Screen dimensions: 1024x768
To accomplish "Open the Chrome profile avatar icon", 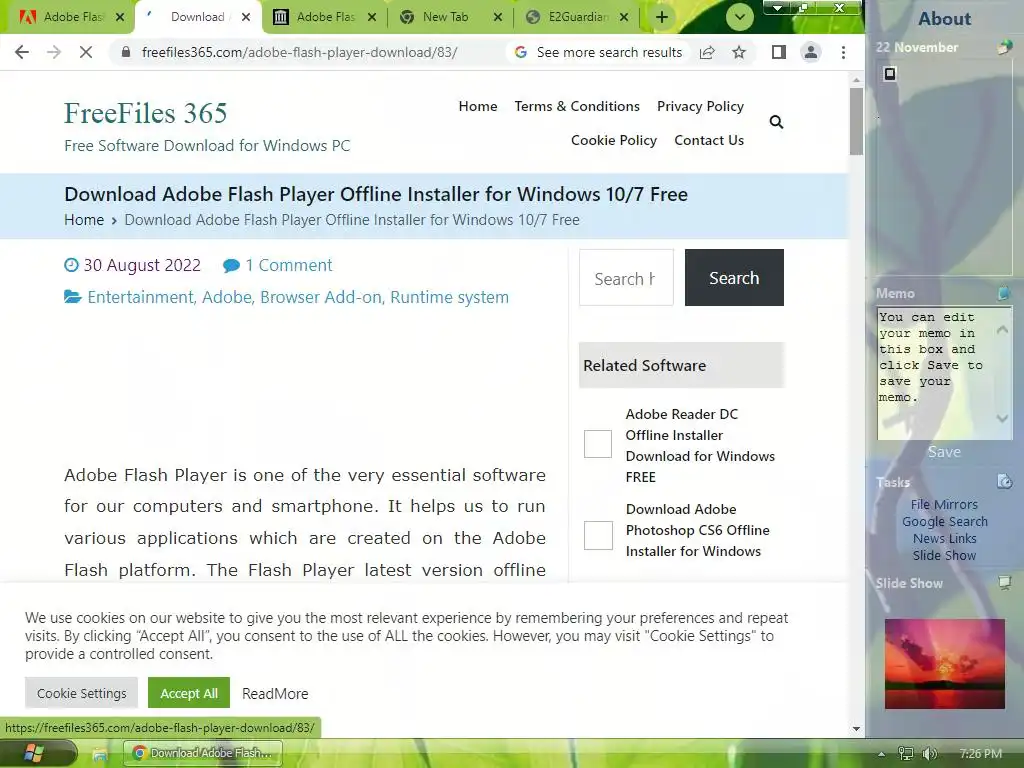I will [810, 52].
